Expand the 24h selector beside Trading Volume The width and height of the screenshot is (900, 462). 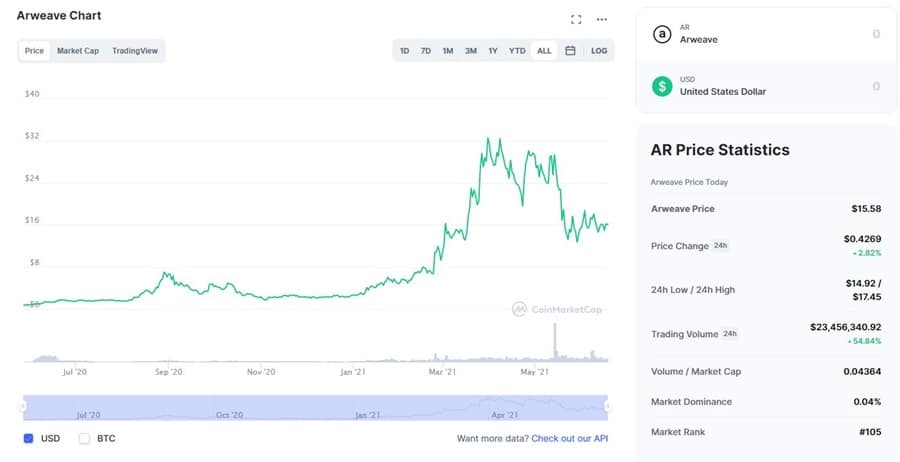(729, 333)
